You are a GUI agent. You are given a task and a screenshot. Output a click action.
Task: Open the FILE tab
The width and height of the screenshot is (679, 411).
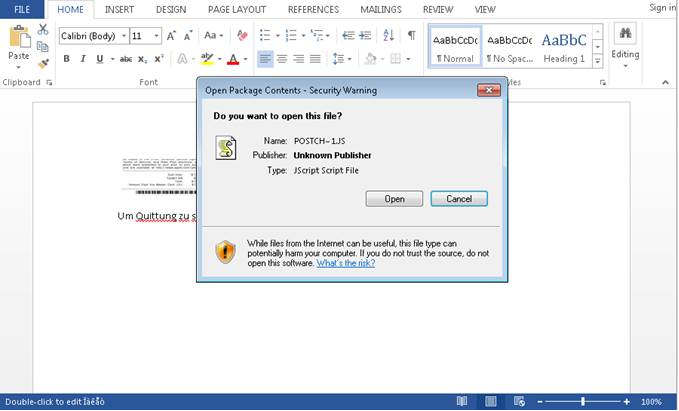pos(22,9)
